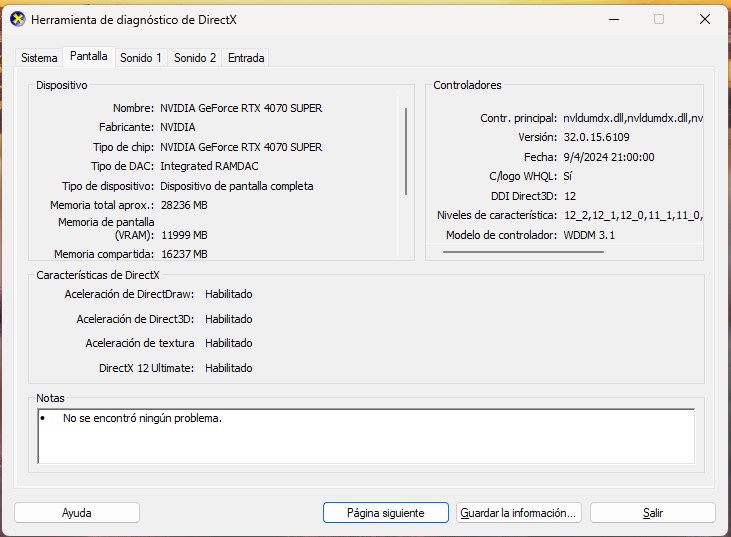Click Dispositivo de pantalla completa text
731x537 pixels.
click(x=236, y=186)
